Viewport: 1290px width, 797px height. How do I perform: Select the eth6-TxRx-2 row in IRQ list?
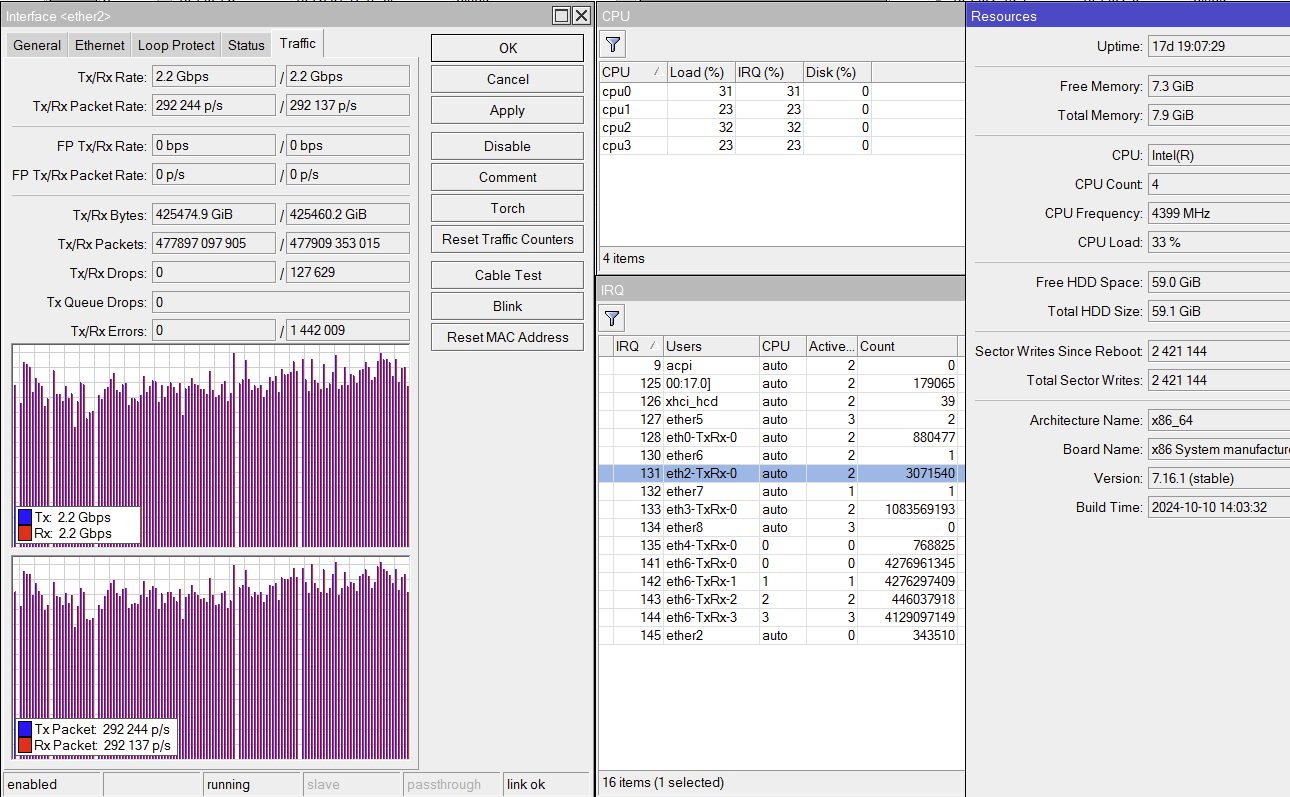click(x=701, y=599)
